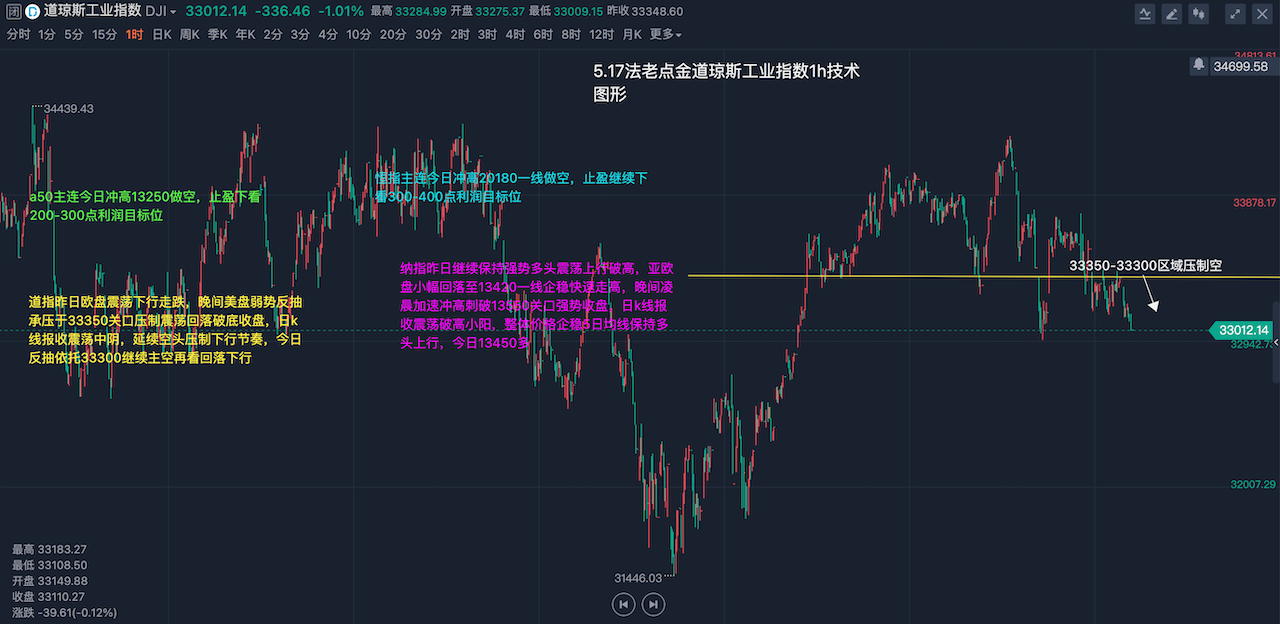Open the DJI symbol dropdown arrow

pyautogui.click(x=174, y=13)
